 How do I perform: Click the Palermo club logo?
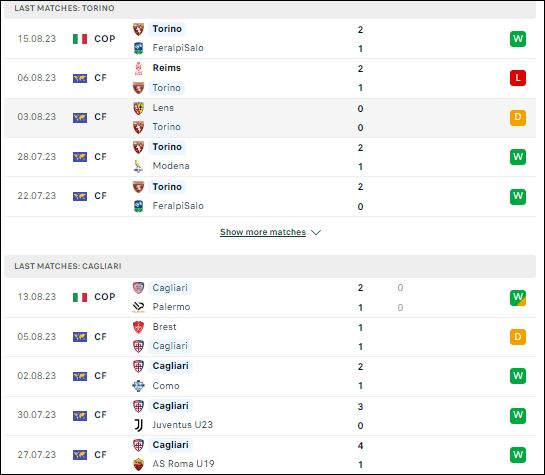138,307
